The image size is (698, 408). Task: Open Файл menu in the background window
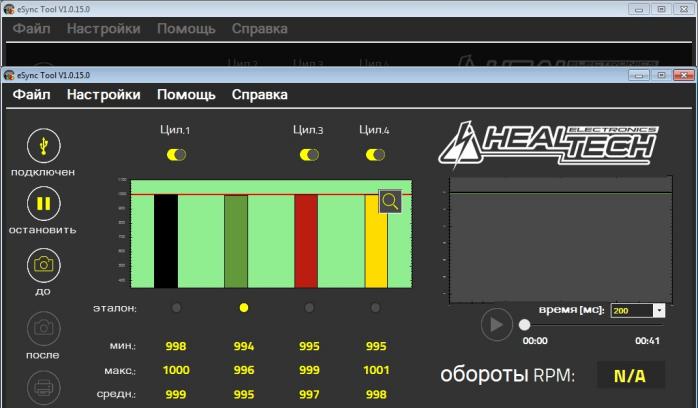(32, 28)
